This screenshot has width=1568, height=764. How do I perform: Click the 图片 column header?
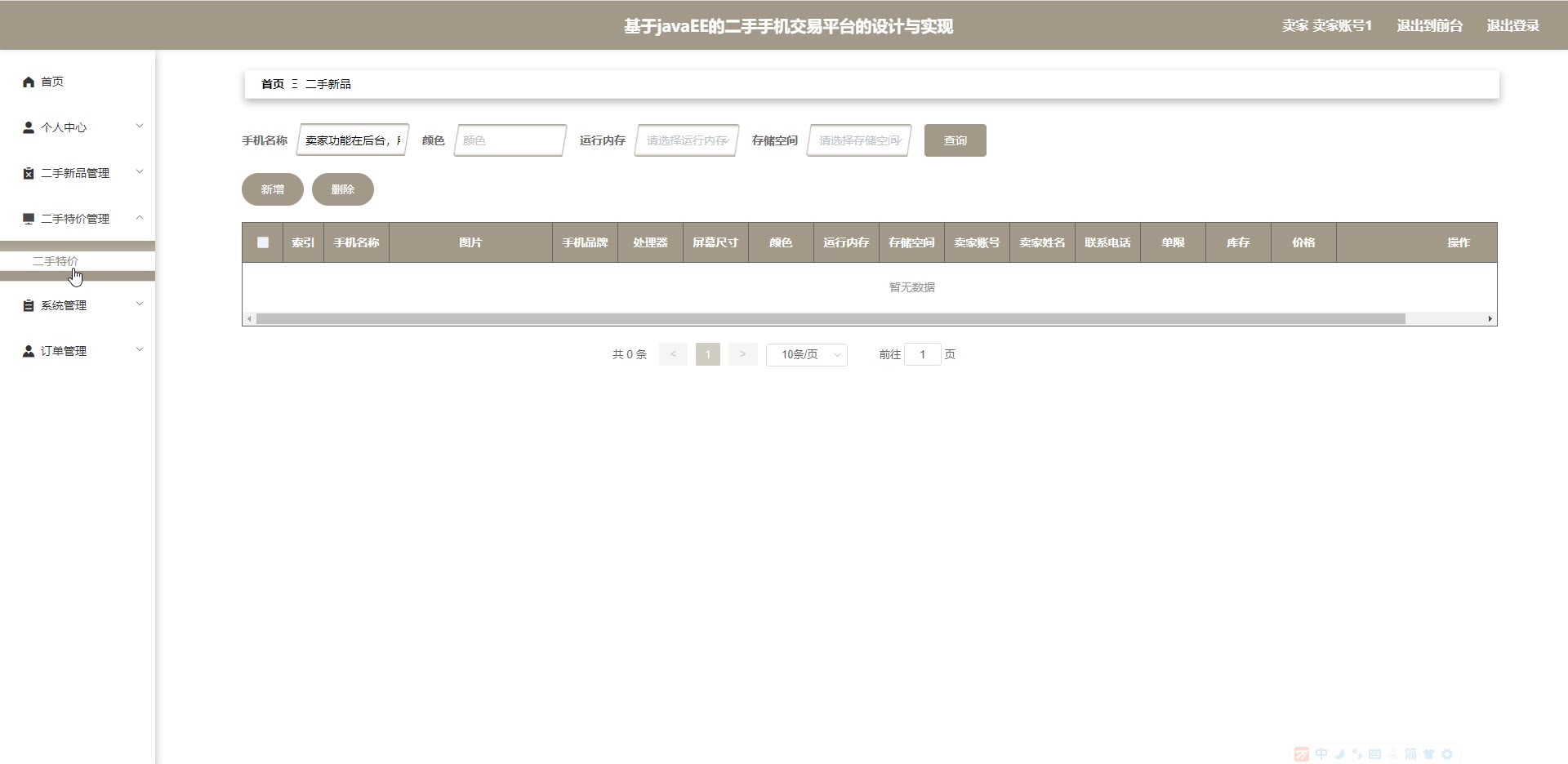(470, 242)
